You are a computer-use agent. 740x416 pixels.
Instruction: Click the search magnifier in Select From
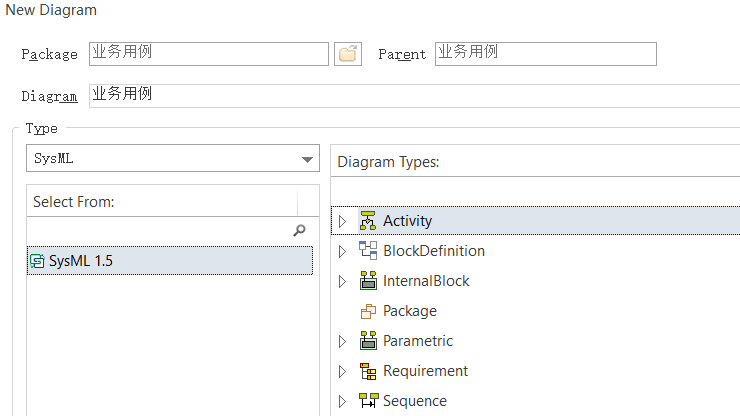(299, 230)
